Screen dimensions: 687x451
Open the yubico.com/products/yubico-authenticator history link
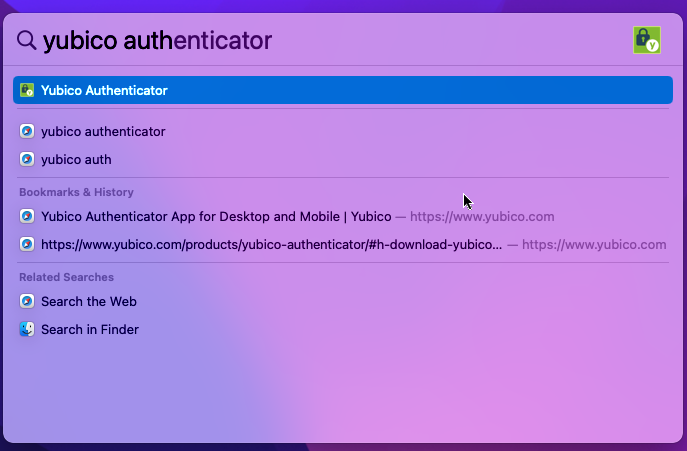tap(343, 245)
